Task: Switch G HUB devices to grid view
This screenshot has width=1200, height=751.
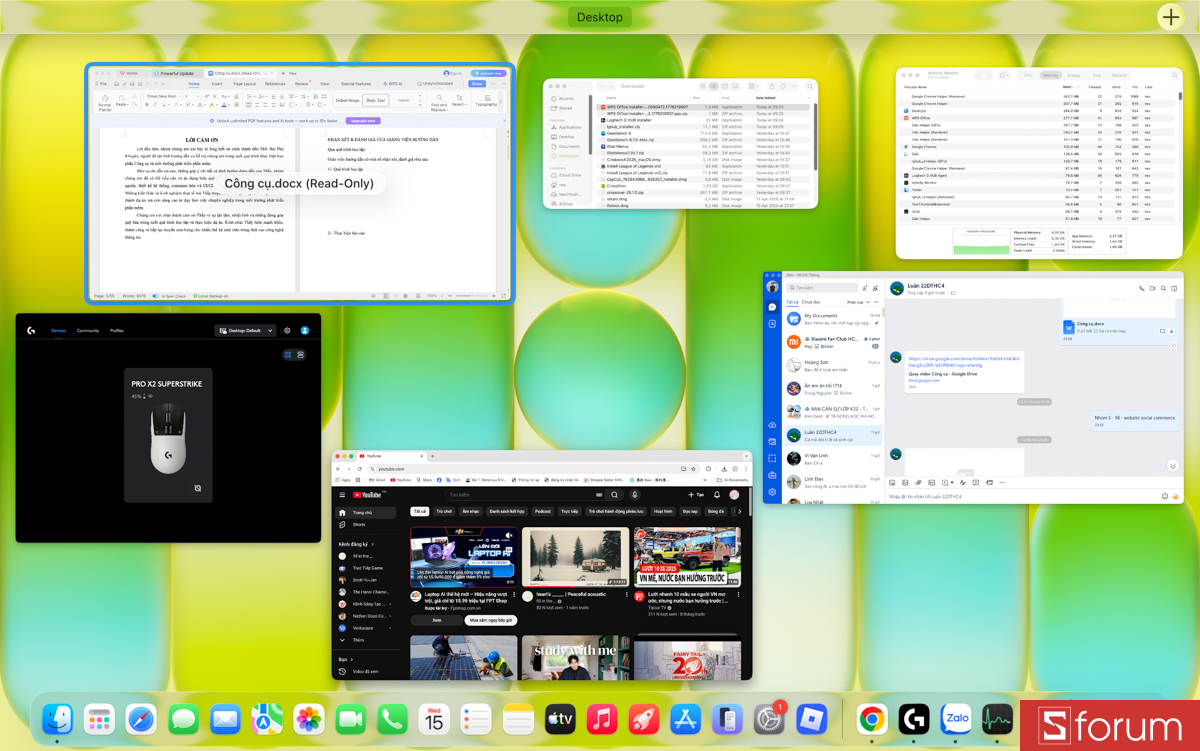Action: [x=288, y=355]
